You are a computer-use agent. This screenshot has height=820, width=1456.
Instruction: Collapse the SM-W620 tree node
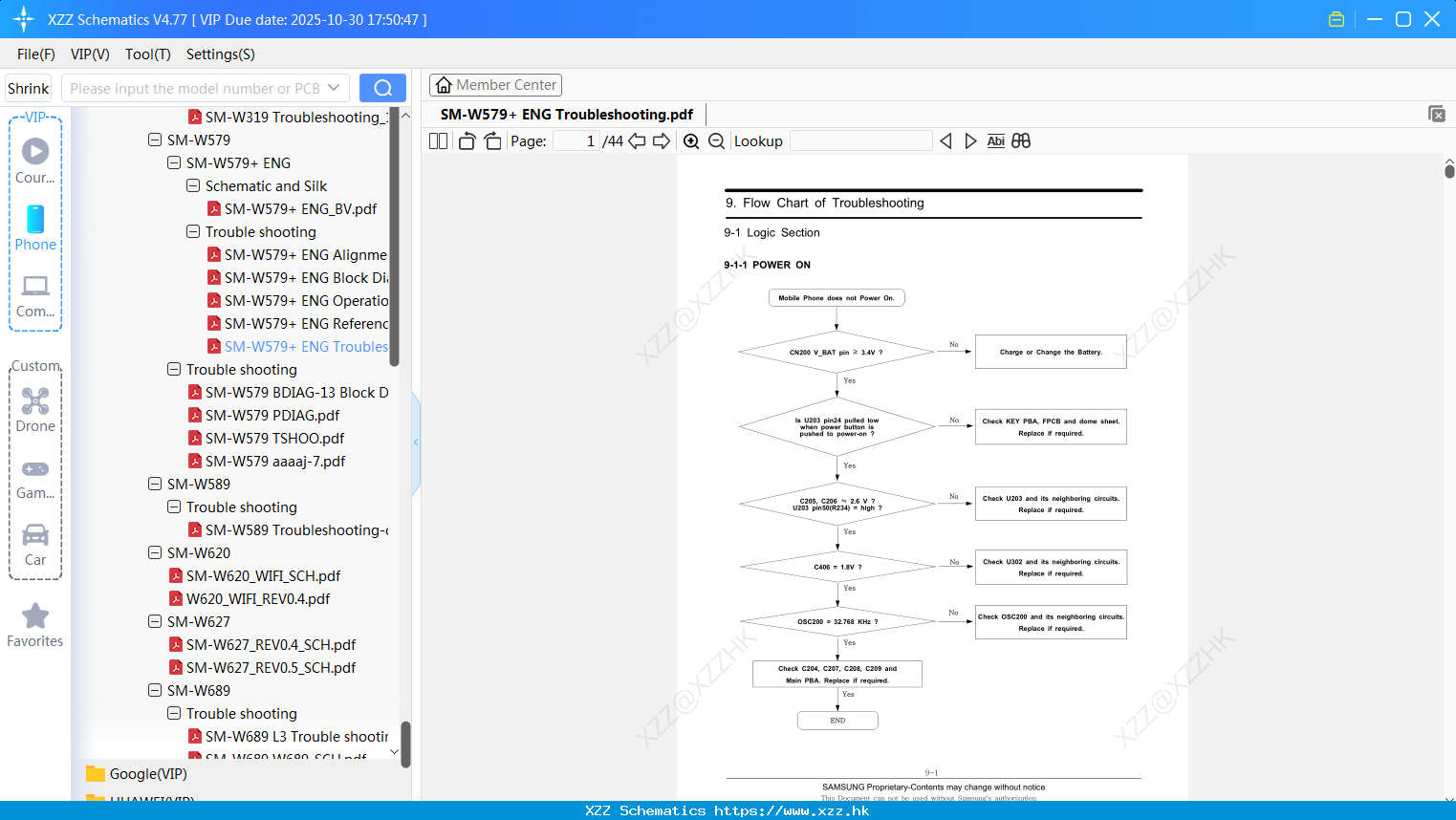pyautogui.click(x=155, y=552)
